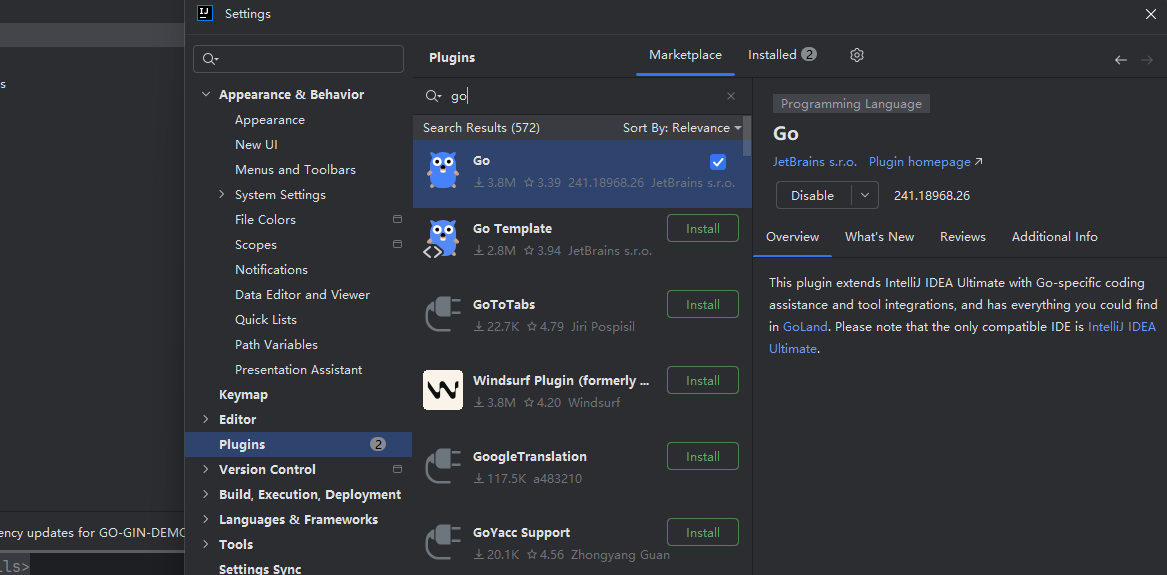1167x575 pixels.
Task: Disable the Go plugin
Action: [x=813, y=196]
